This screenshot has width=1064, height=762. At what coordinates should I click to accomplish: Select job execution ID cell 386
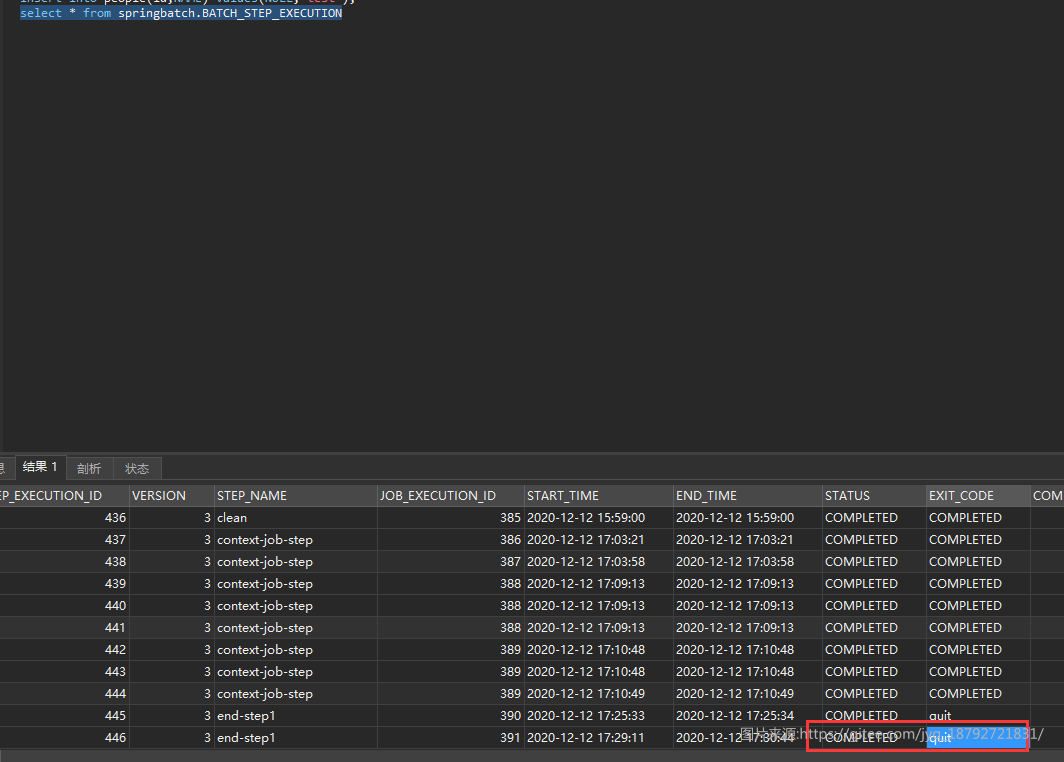(x=451, y=540)
